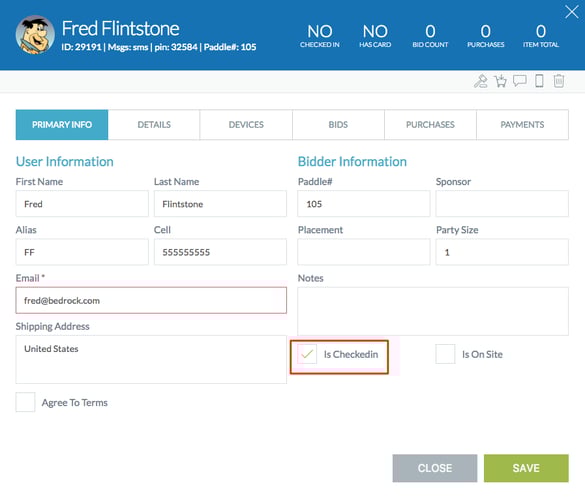
Task: Close the dialog with the X icon
Action: (x=571, y=12)
